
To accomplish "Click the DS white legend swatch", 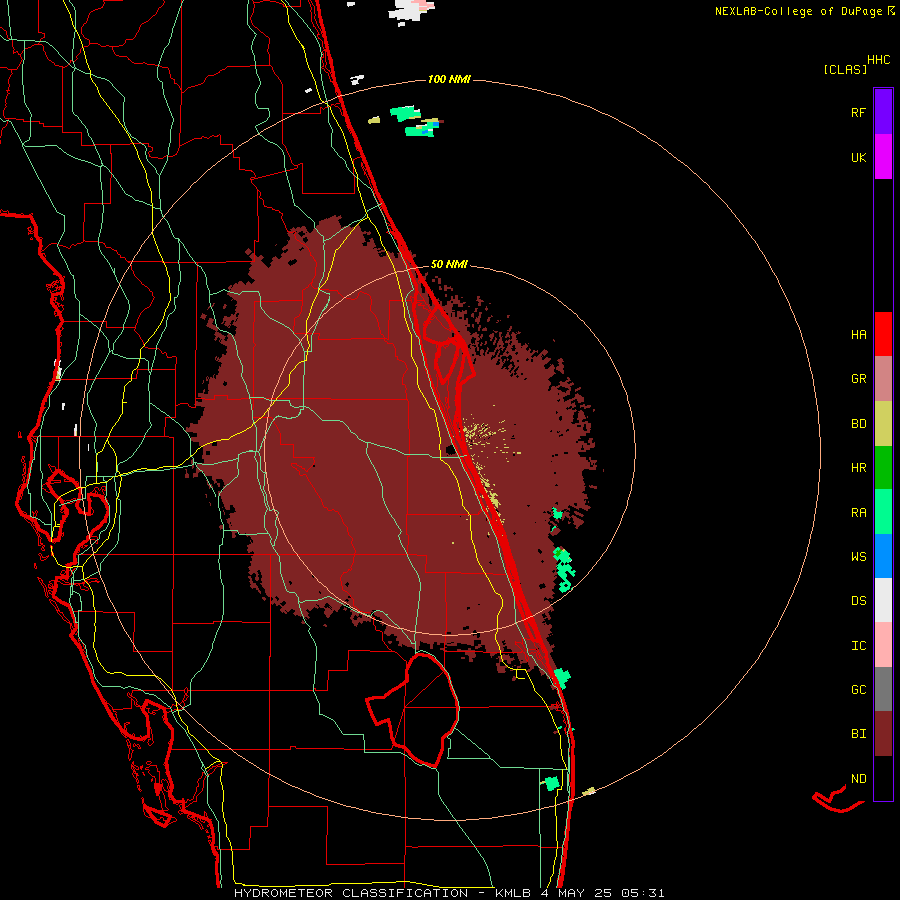I will coord(883,600).
